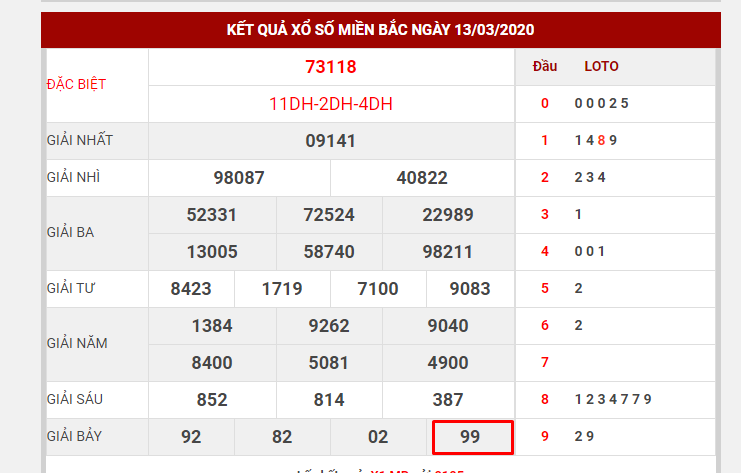Click the results title dated 13/03/2020
Image resolution: width=741 pixels, height=473 pixels.
click(380, 29)
